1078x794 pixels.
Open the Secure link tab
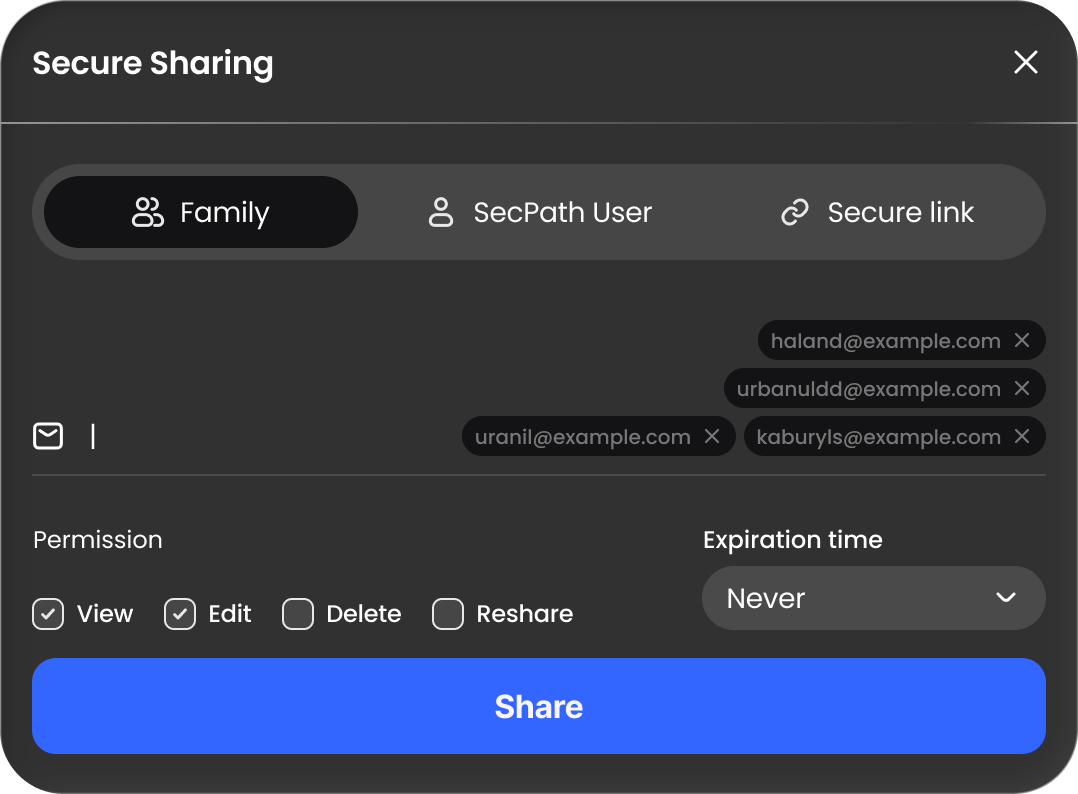877,212
